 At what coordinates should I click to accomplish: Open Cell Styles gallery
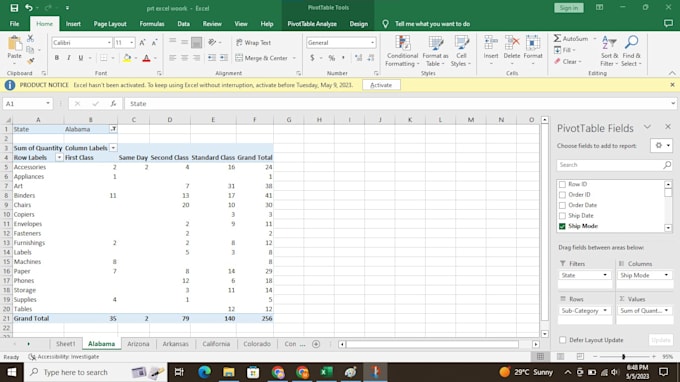point(461,51)
